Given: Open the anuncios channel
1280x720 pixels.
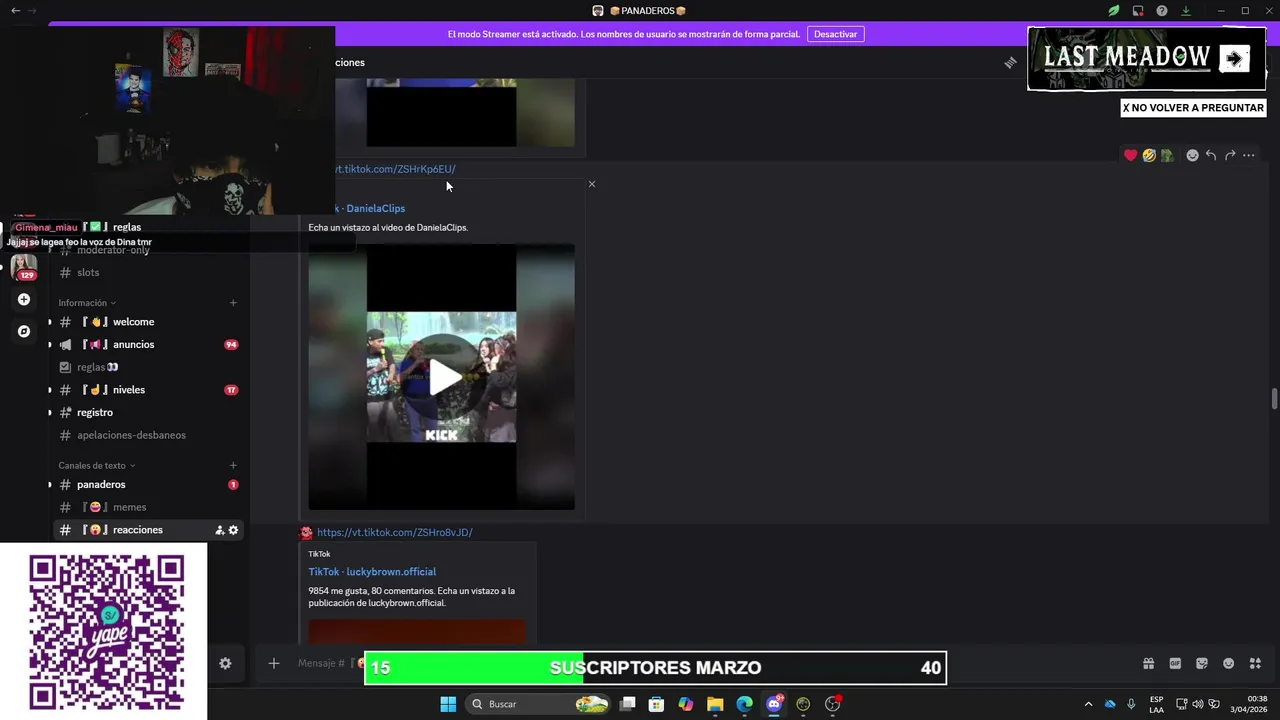Looking at the screenshot, I should (x=148, y=344).
